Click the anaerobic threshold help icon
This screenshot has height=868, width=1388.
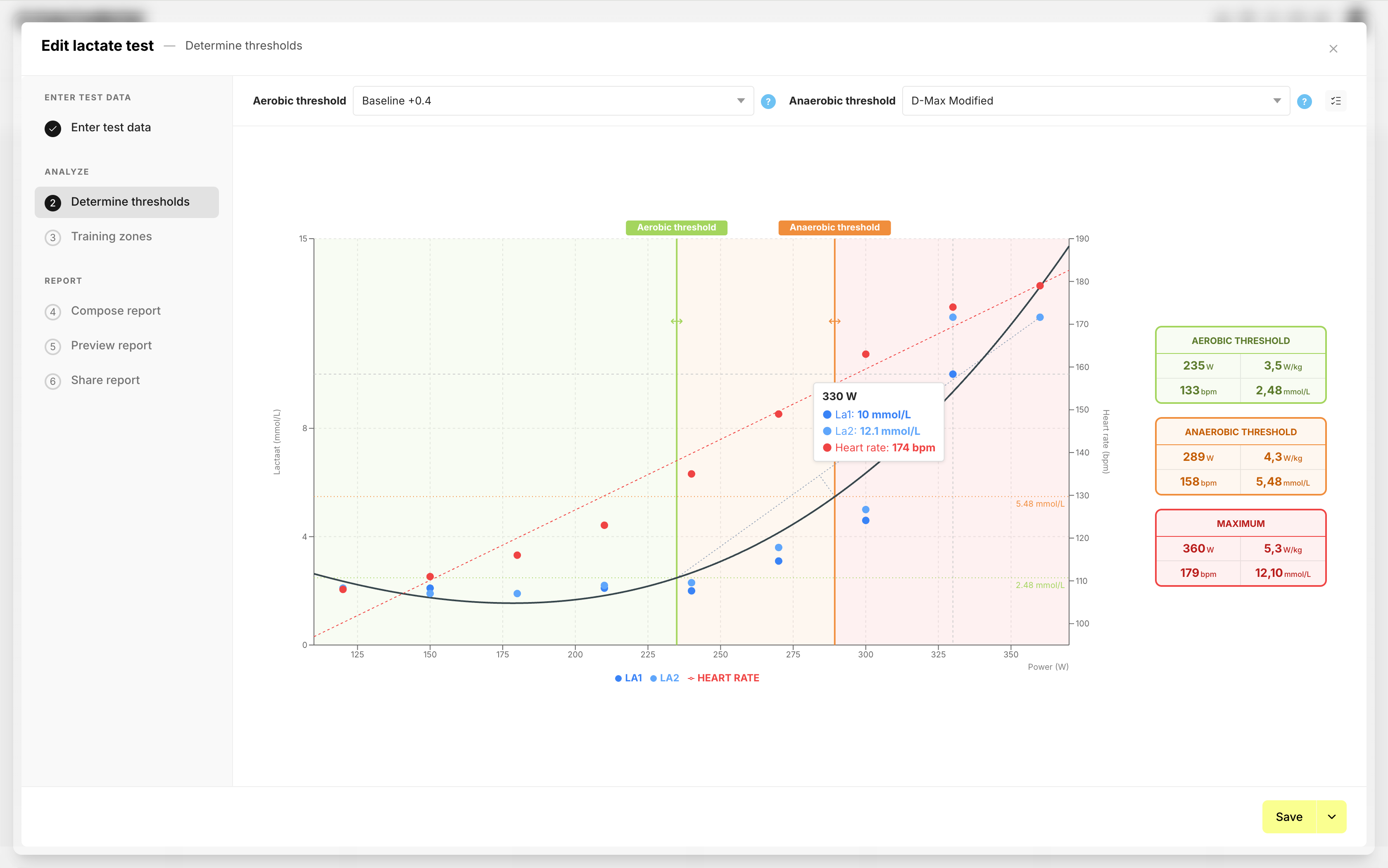coord(1304,102)
